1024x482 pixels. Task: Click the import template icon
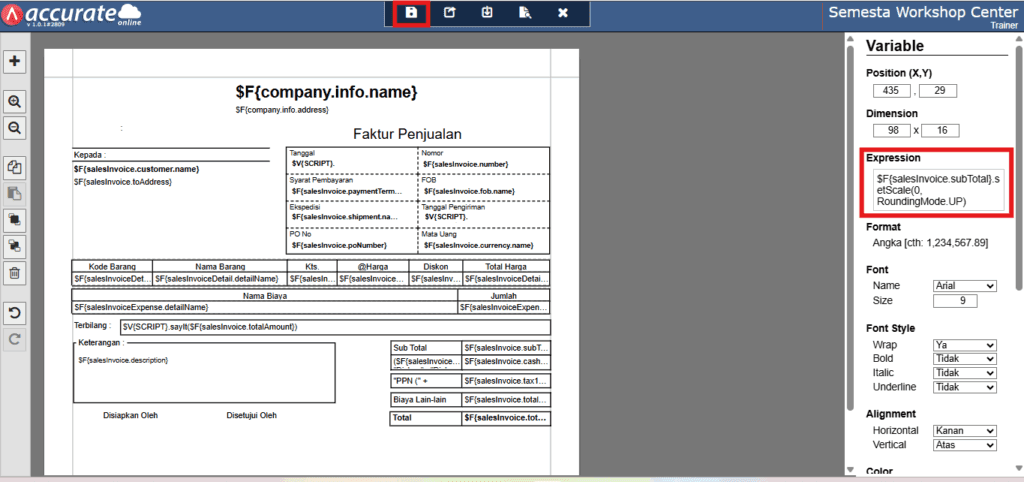pos(487,13)
